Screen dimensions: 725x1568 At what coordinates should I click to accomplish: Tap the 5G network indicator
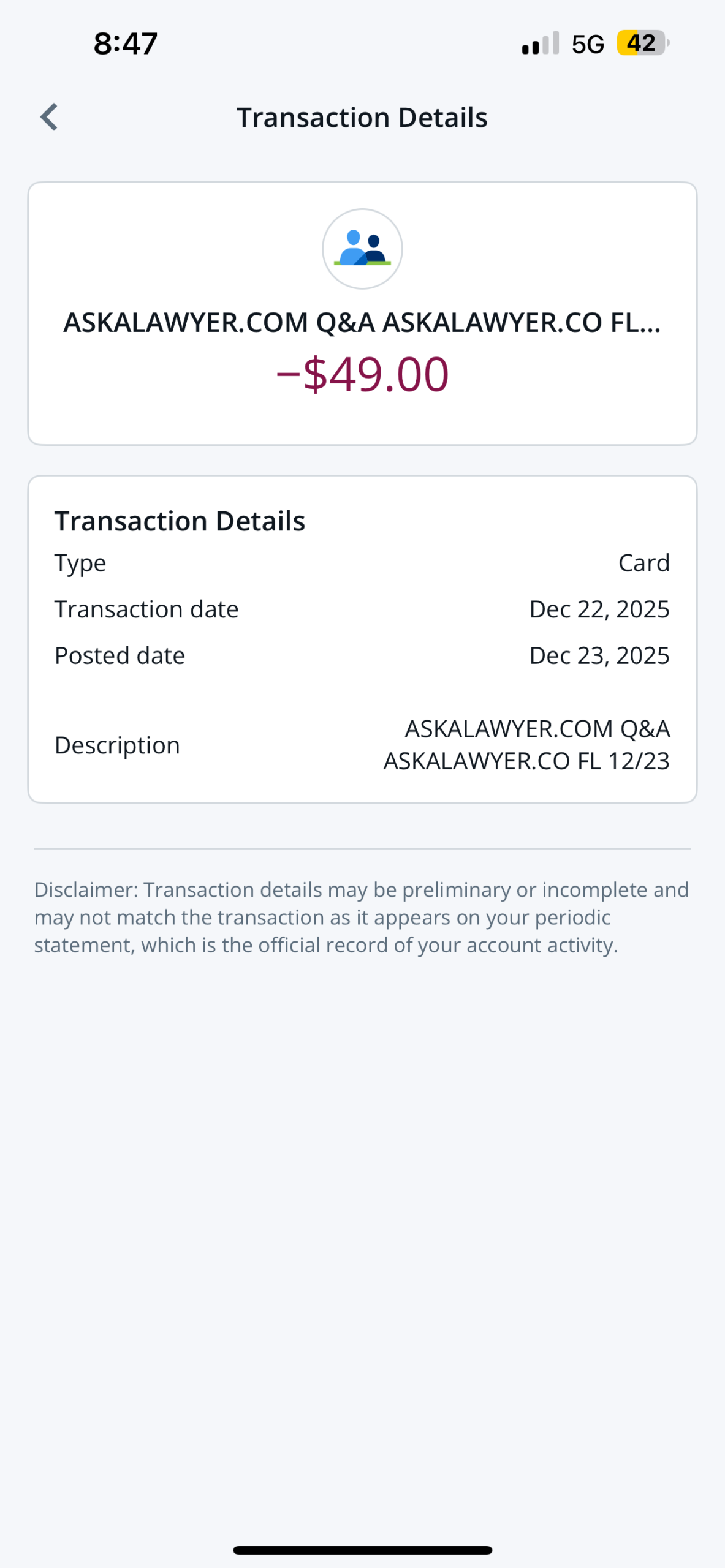(588, 44)
